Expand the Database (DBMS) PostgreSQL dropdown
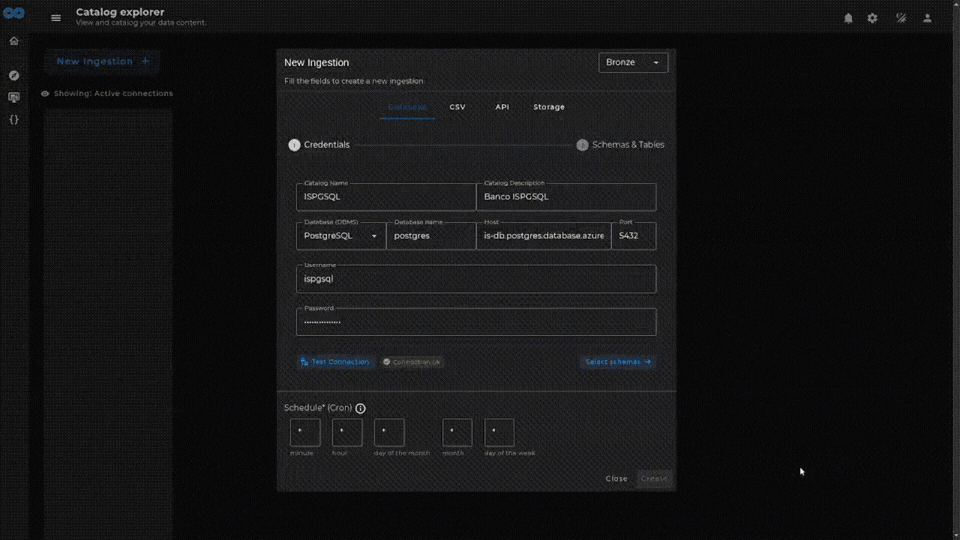This screenshot has height=540, width=960. 341,236
